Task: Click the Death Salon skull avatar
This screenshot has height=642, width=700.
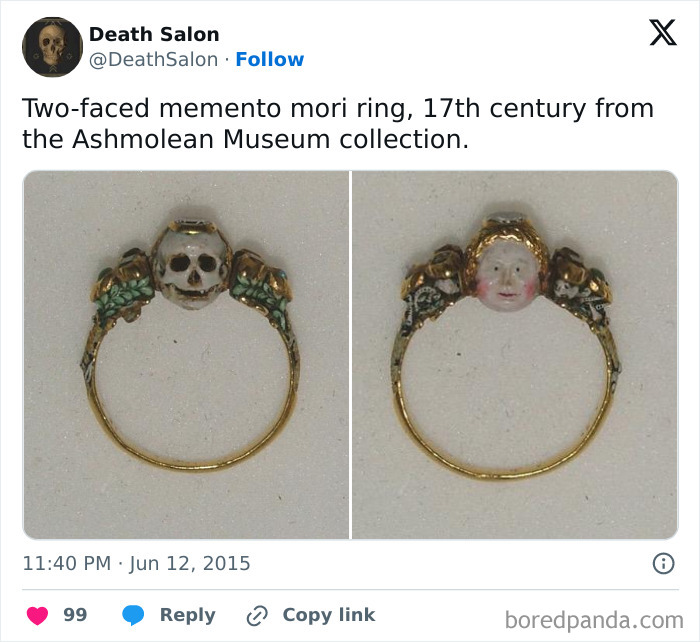Action: 52,47
